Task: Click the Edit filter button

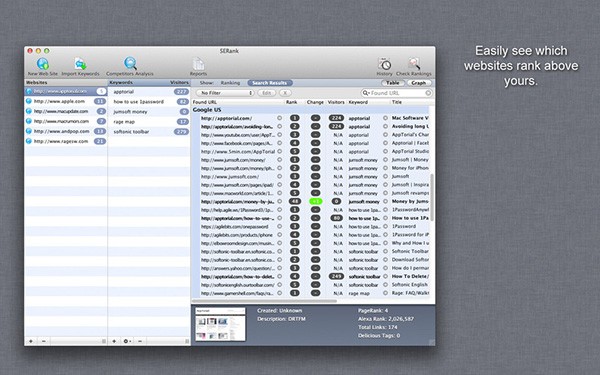Action: (267, 93)
